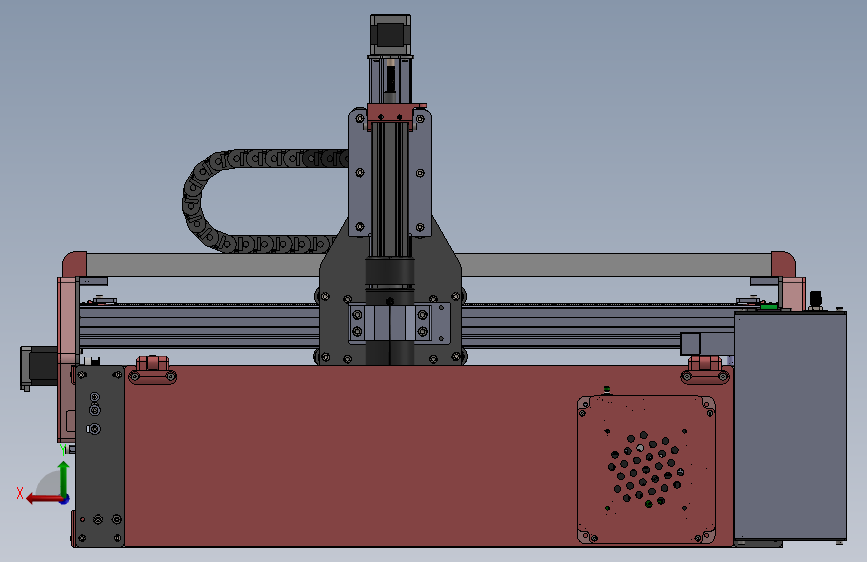Select the stepper motor atop the Z-axis

pos(390,34)
